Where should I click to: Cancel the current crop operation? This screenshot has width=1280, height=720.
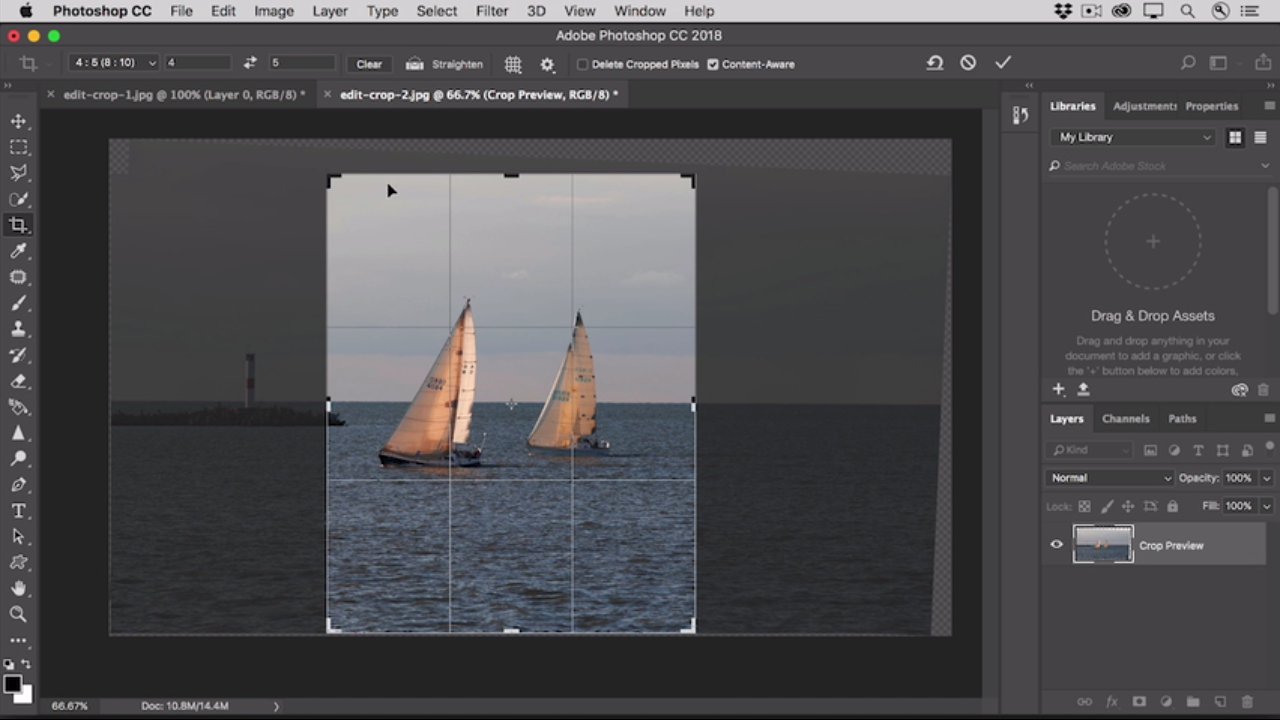coord(968,63)
